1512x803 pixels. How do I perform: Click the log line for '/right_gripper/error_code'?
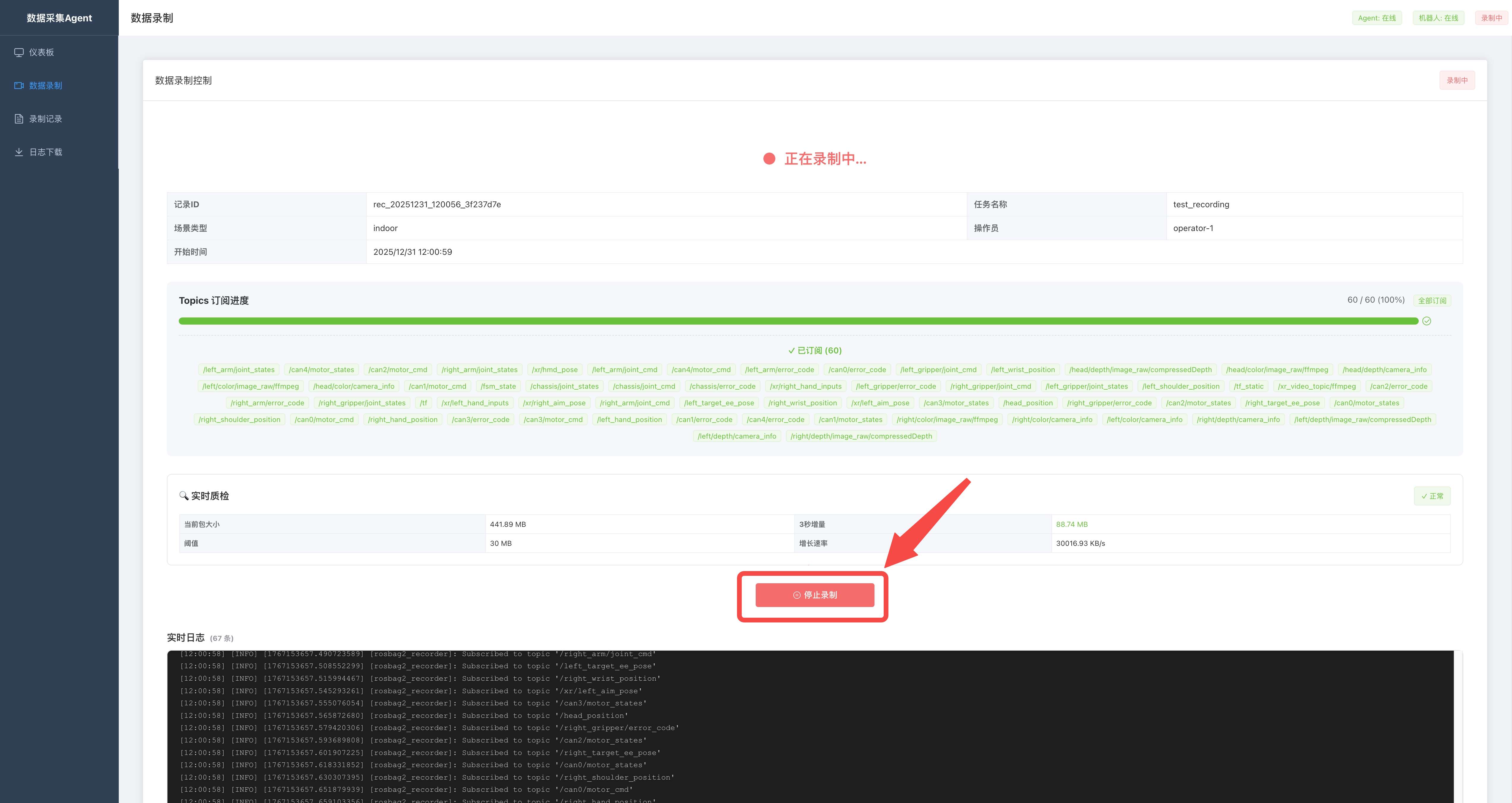click(x=429, y=728)
